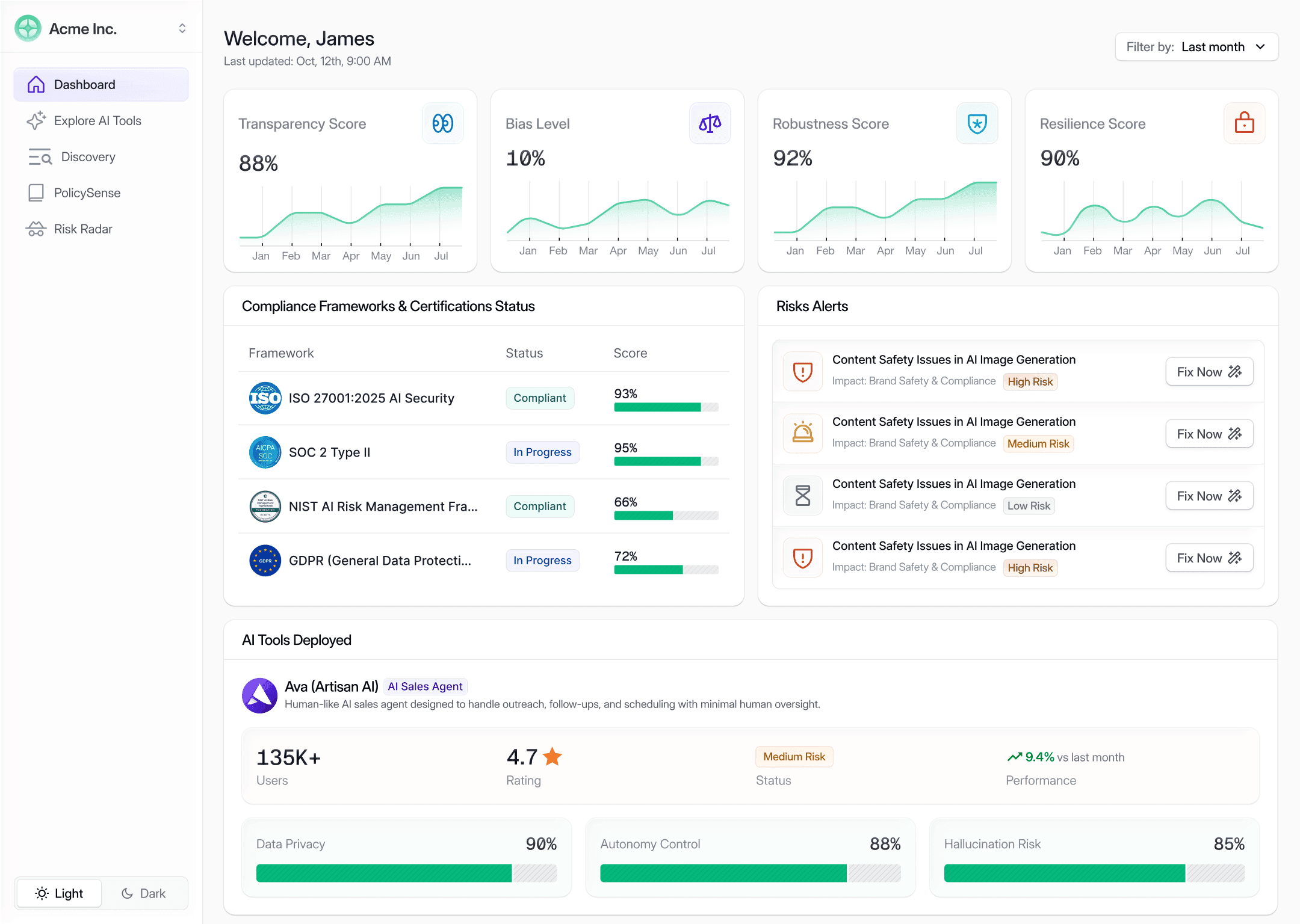
Task: Click the Medium Risk alert siren icon
Action: [x=803, y=433]
